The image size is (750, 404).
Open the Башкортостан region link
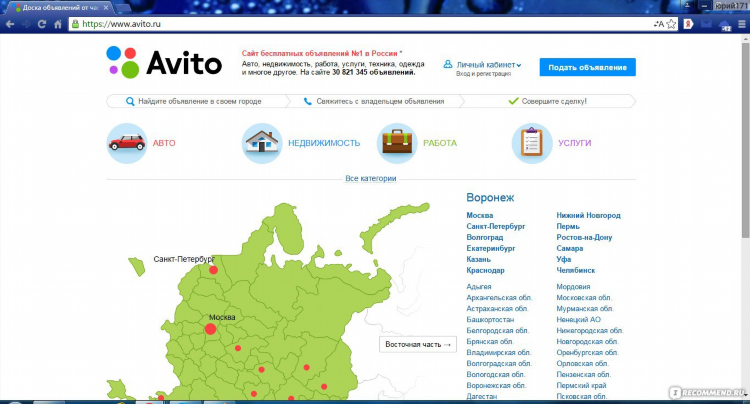click(x=490, y=319)
